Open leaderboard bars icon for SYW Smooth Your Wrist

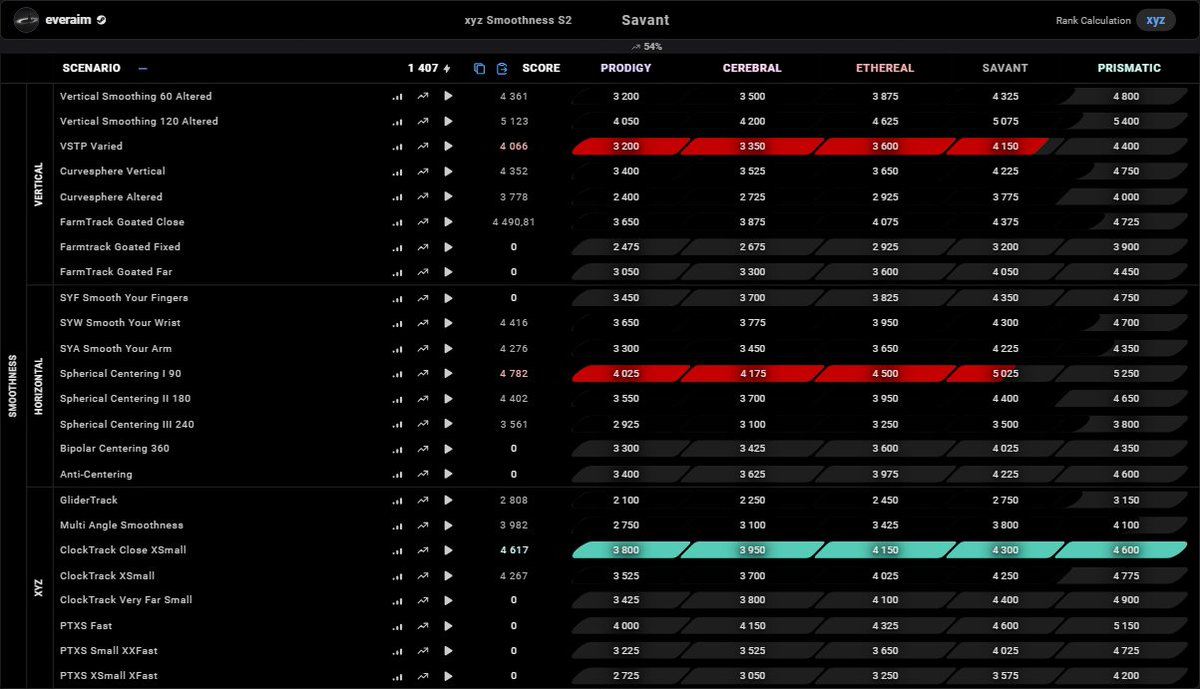point(397,323)
